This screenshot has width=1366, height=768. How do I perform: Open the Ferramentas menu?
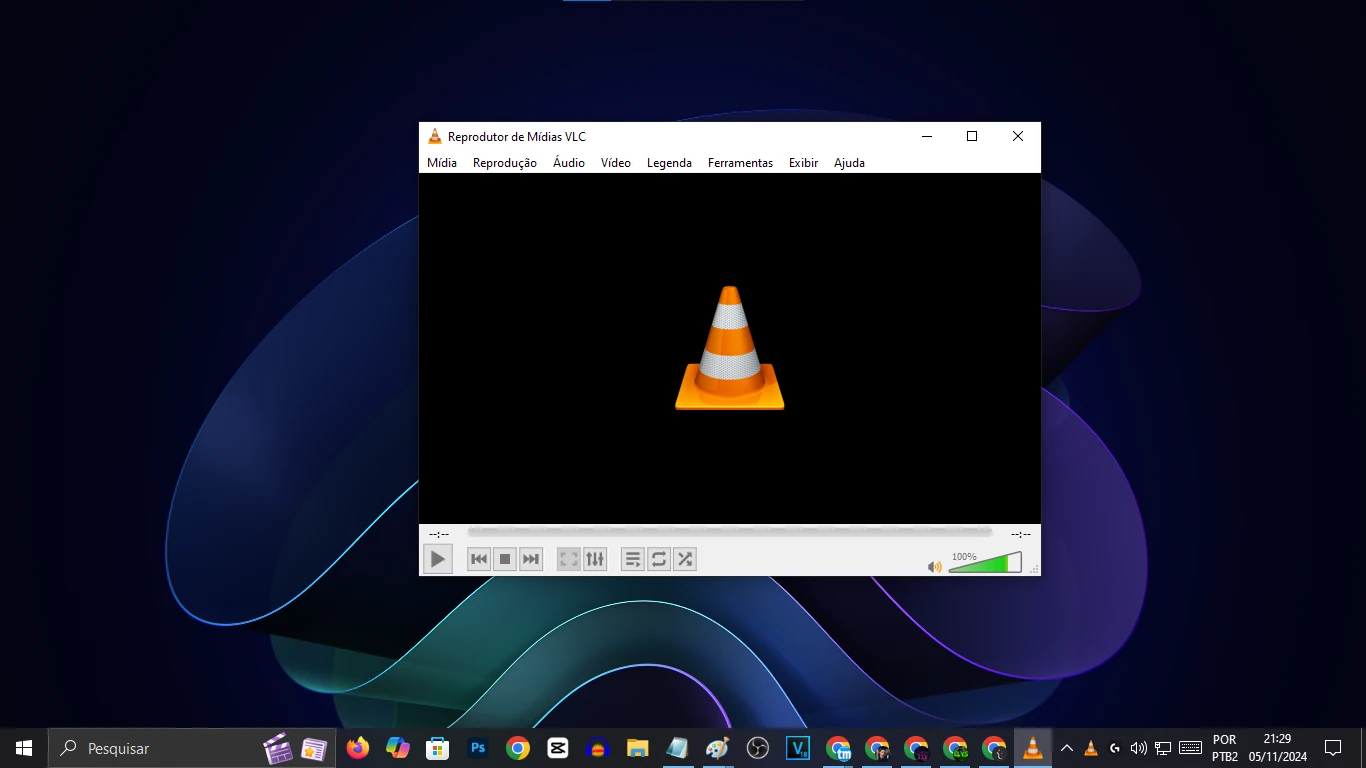(x=740, y=163)
